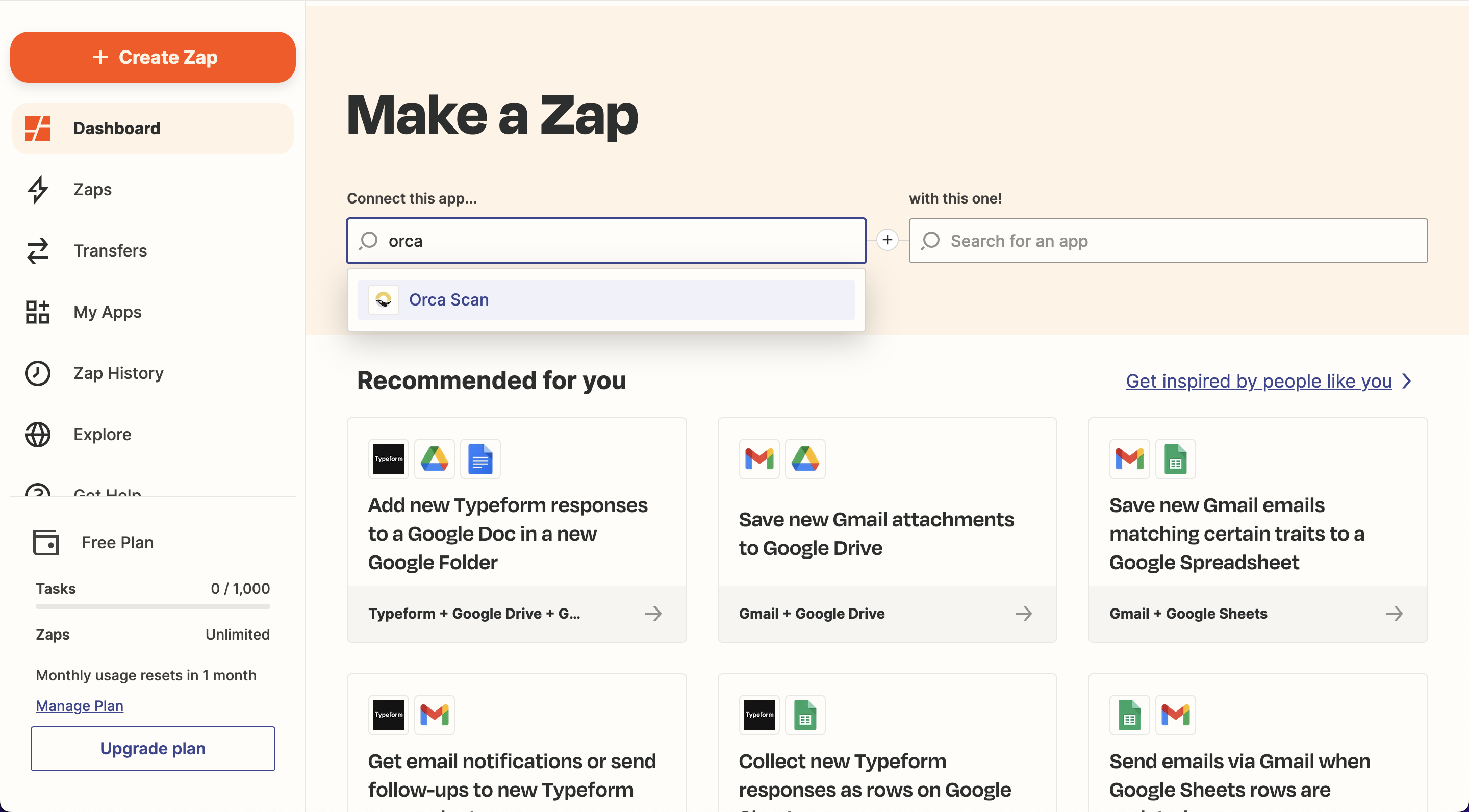Click the Explore globe icon
1469x812 pixels.
click(38, 435)
